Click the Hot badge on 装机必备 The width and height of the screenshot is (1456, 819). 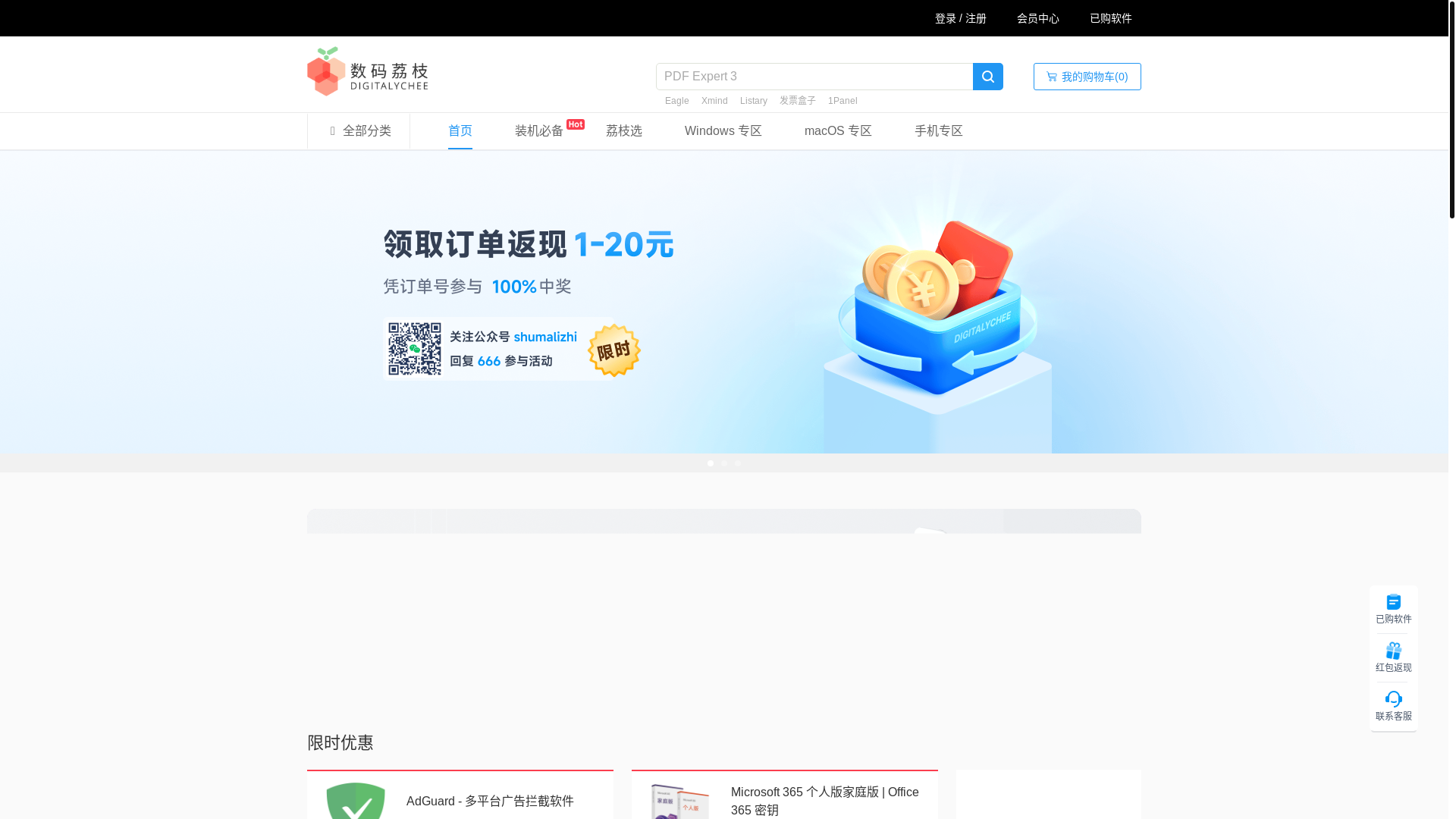pyautogui.click(x=576, y=124)
